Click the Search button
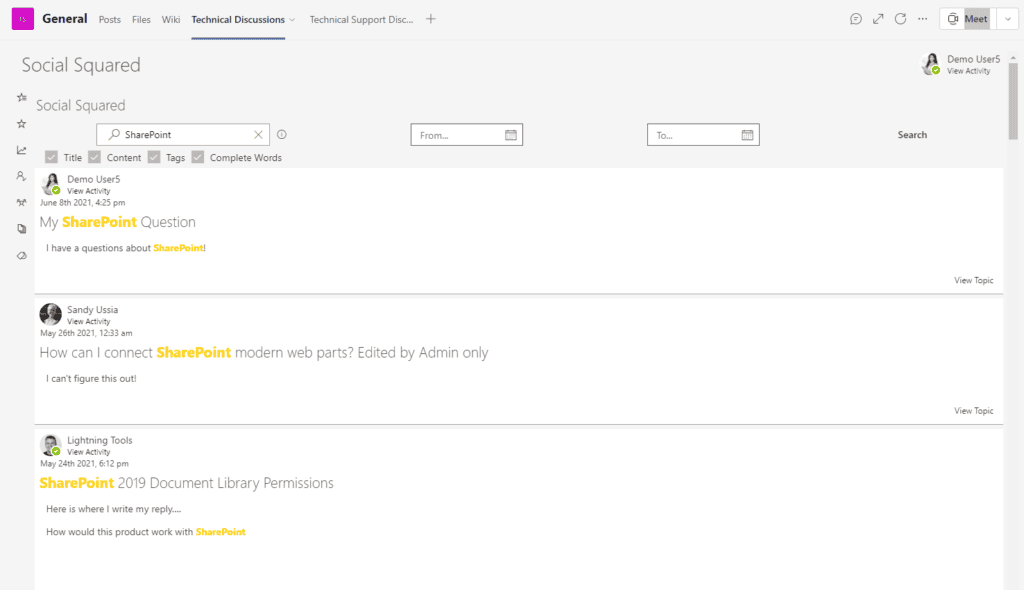 [912, 135]
